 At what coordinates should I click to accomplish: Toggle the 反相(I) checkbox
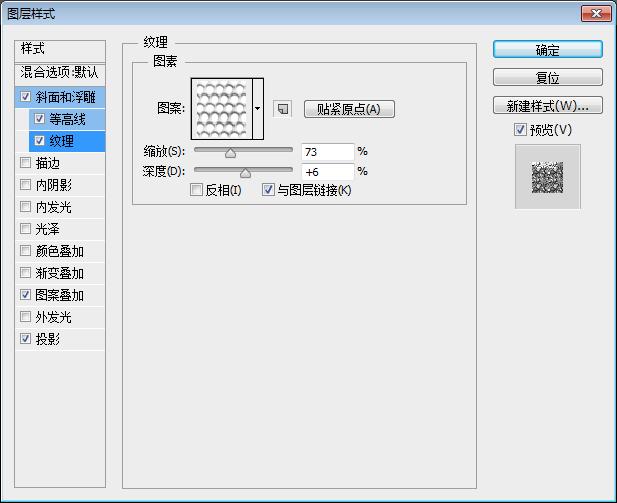[196, 190]
